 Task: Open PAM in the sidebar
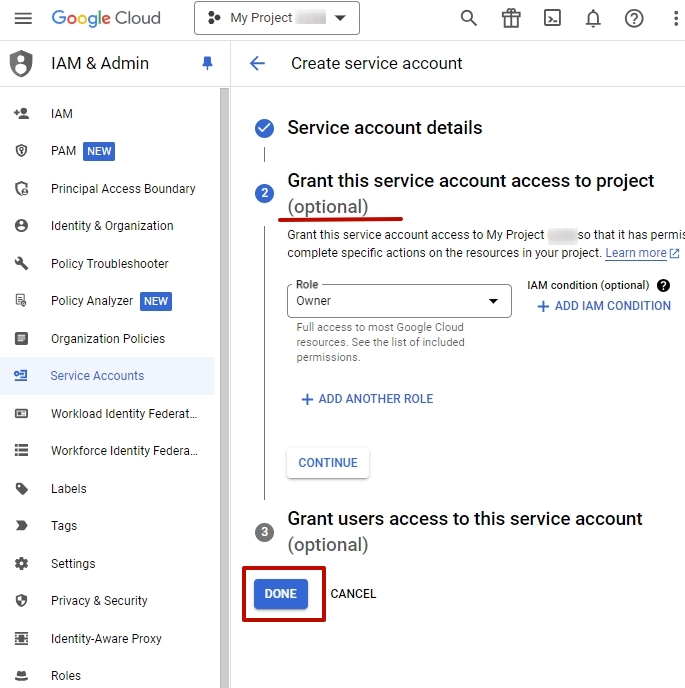108,151
